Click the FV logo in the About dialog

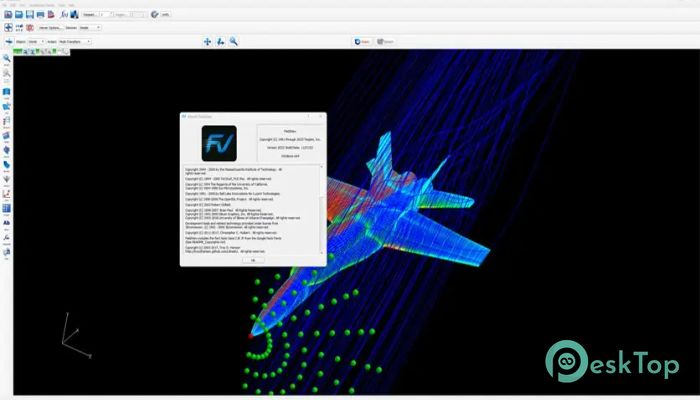(219, 143)
